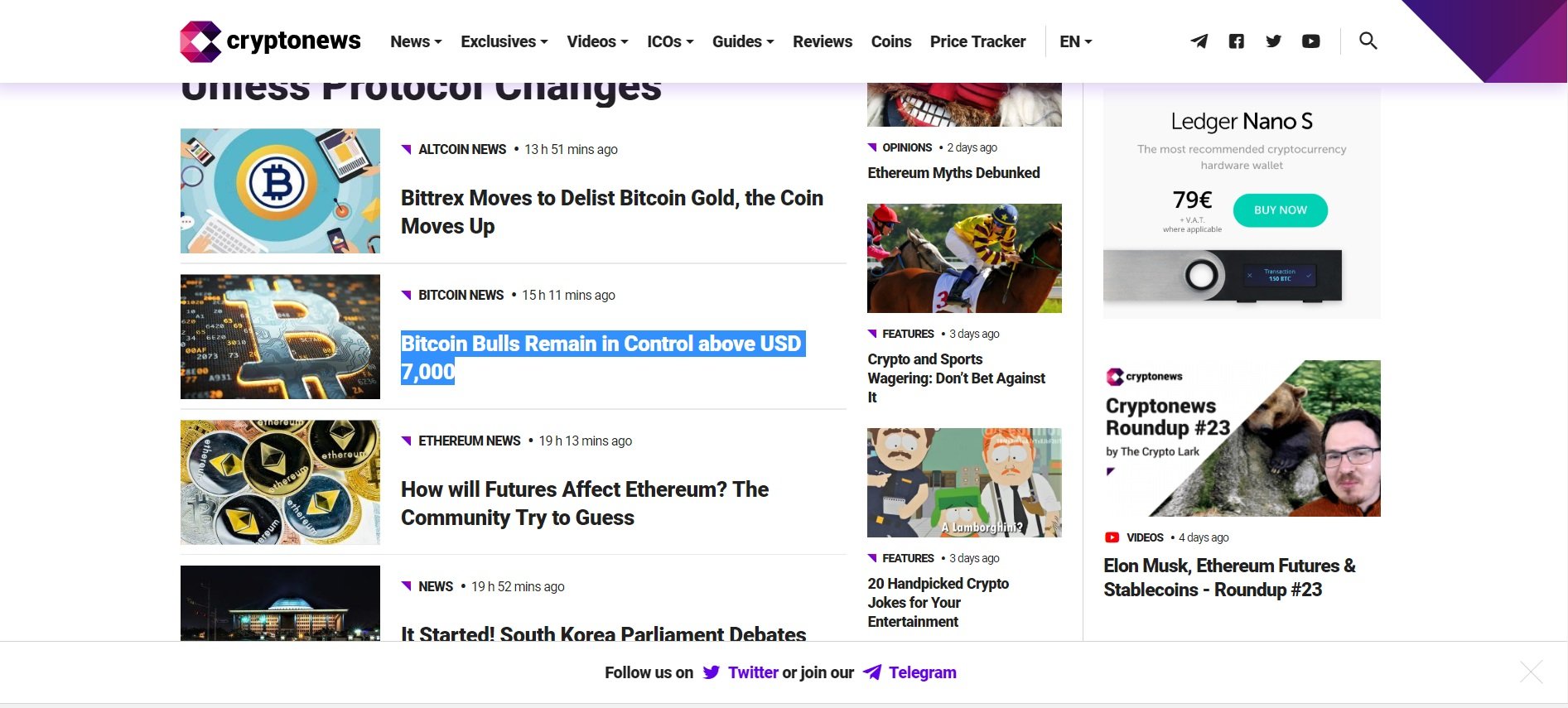
Task: Click the Bitcoin Gold coin thumbnail
Action: point(280,190)
